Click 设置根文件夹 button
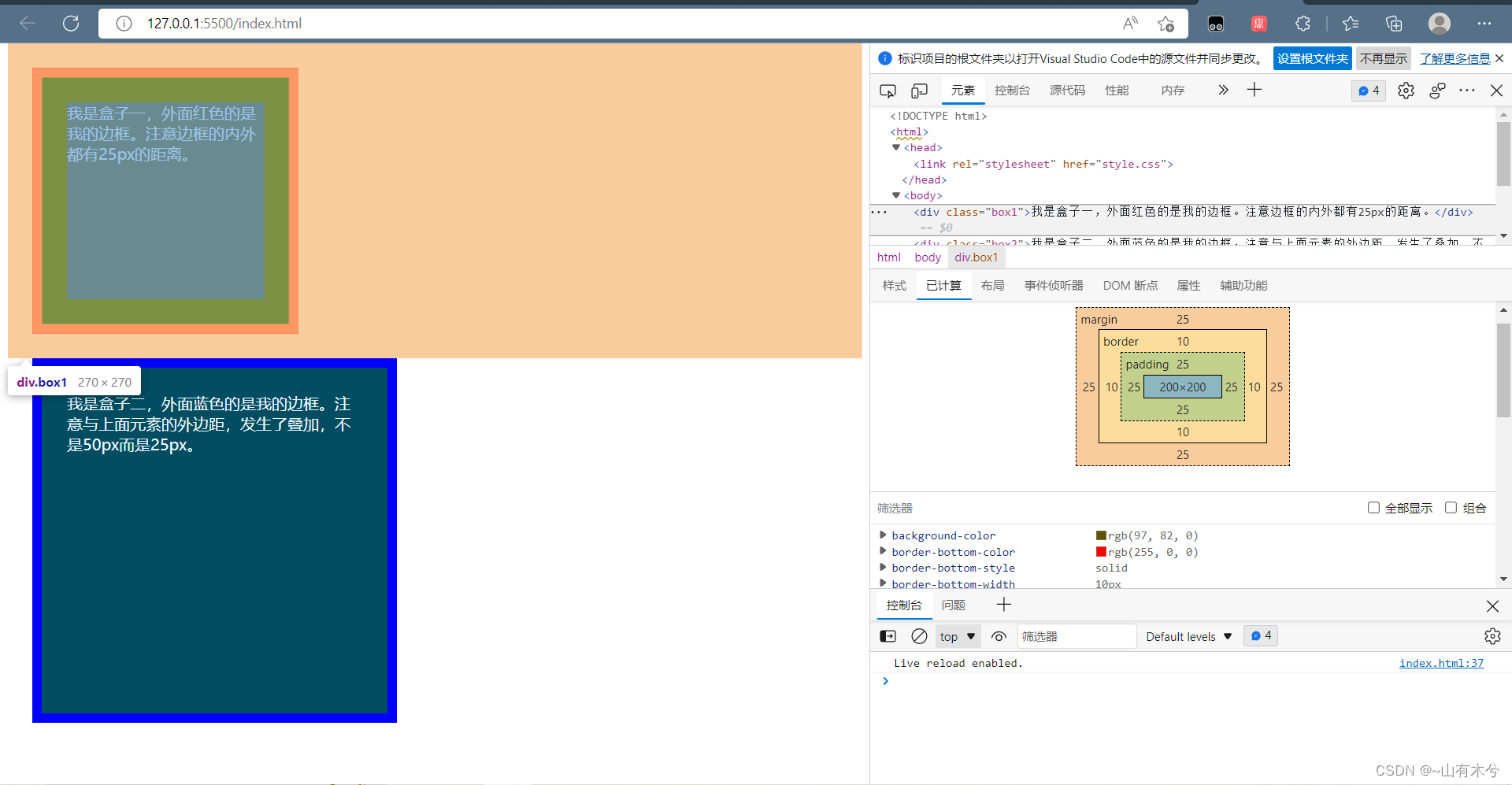 [x=1312, y=58]
